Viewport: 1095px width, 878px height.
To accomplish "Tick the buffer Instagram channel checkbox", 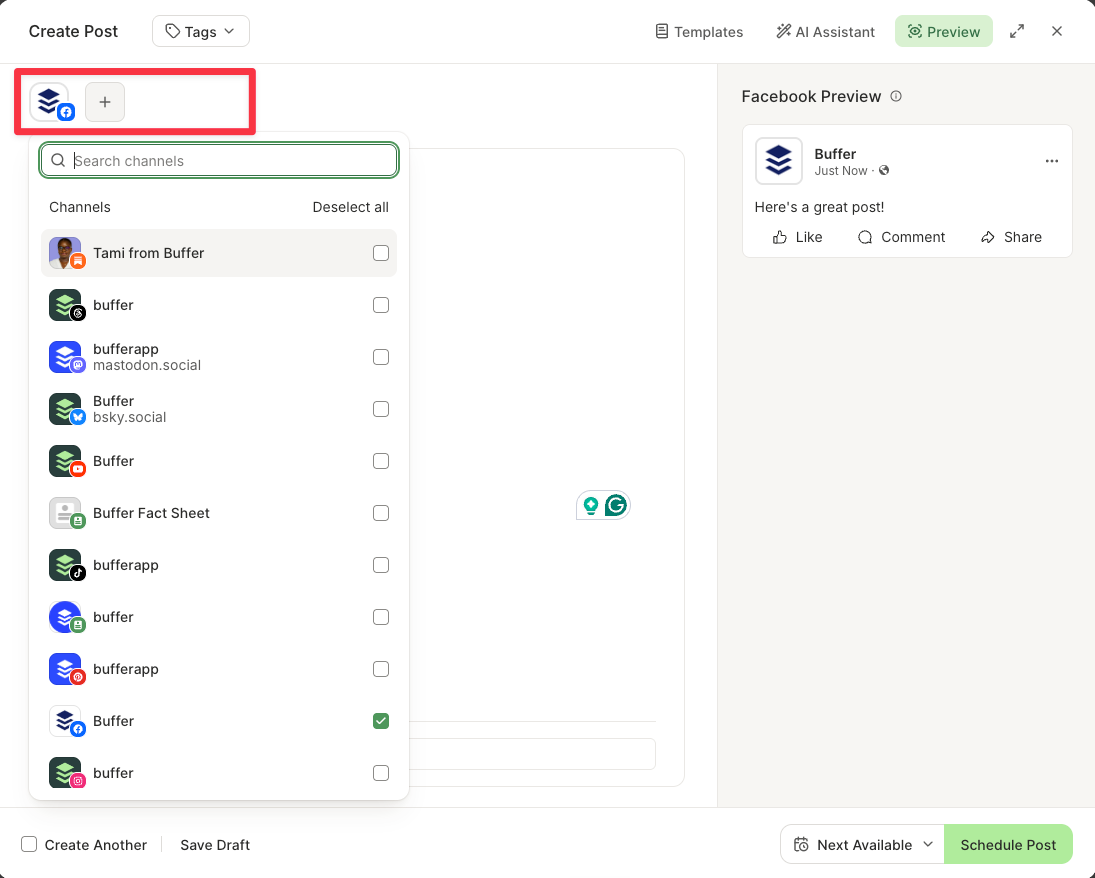I will pyautogui.click(x=381, y=773).
